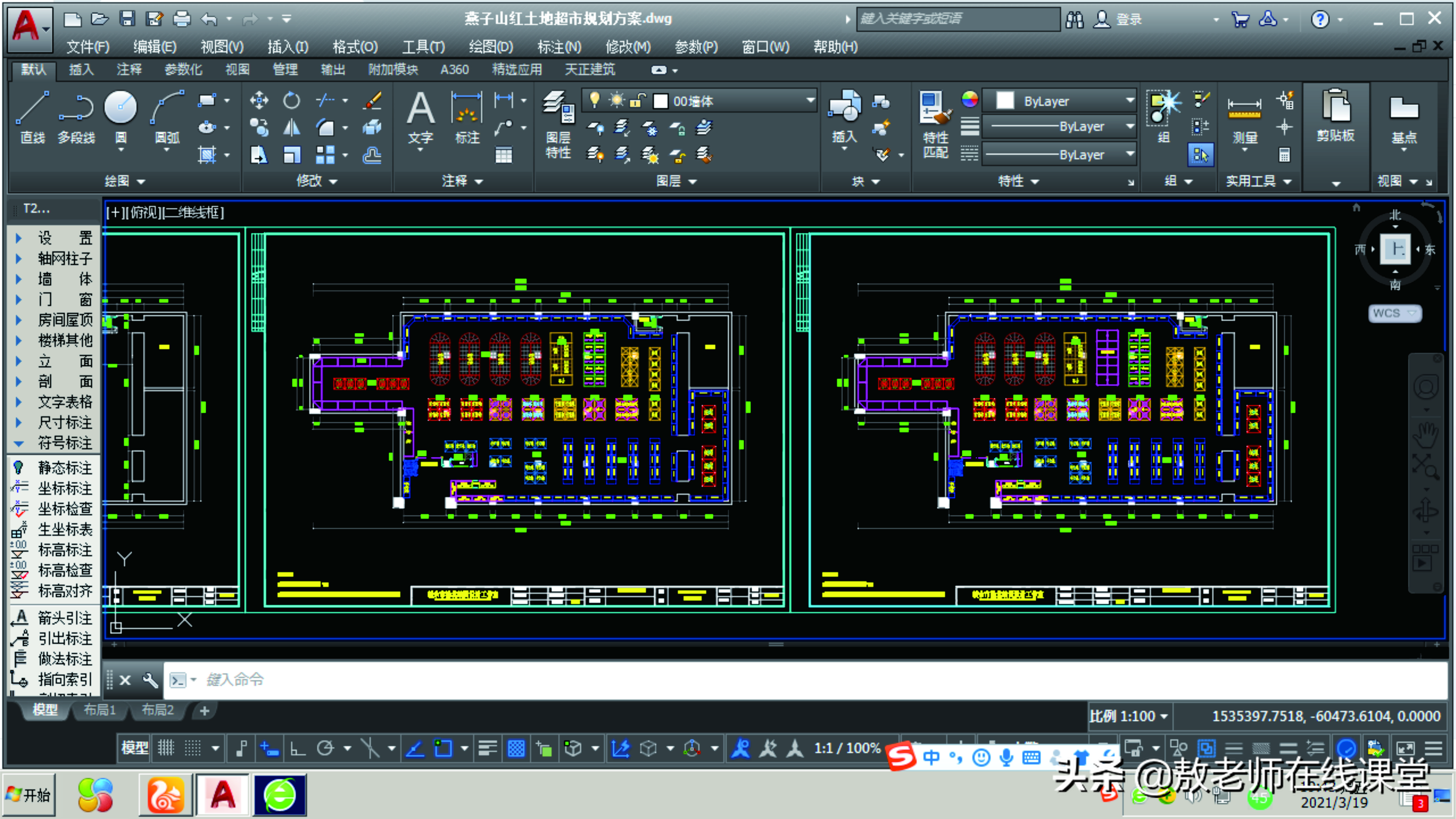Click the object color wheel swatch
1456x819 pixels.
point(970,99)
